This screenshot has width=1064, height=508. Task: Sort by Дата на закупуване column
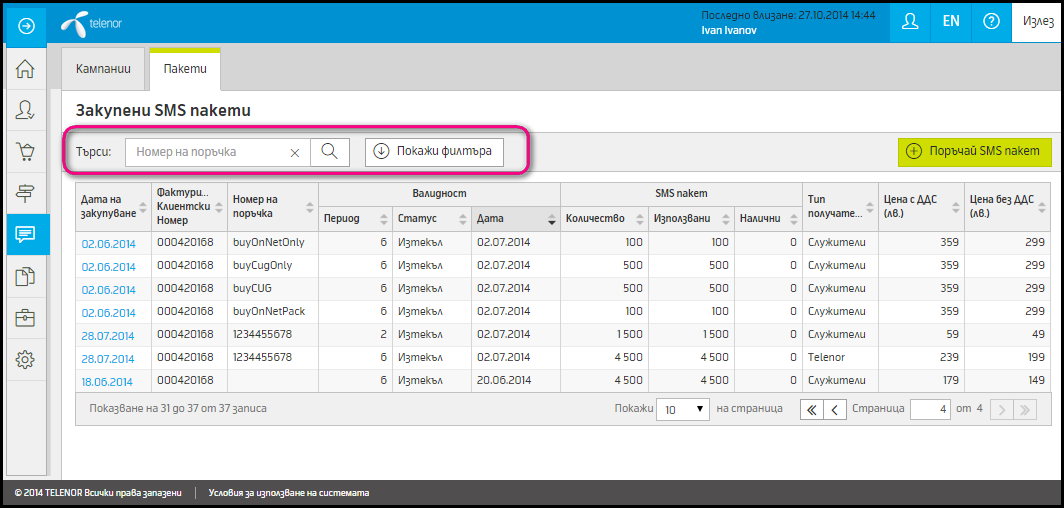[x=113, y=206]
